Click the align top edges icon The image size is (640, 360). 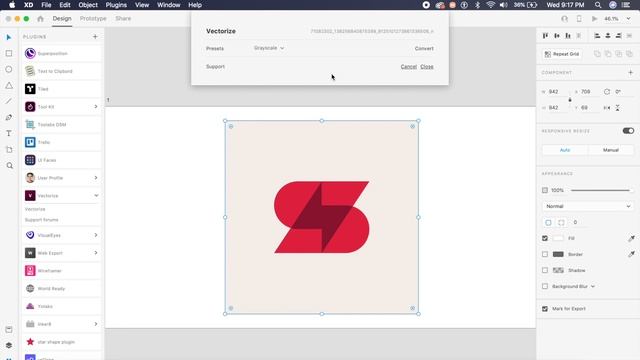pos(545,36)
